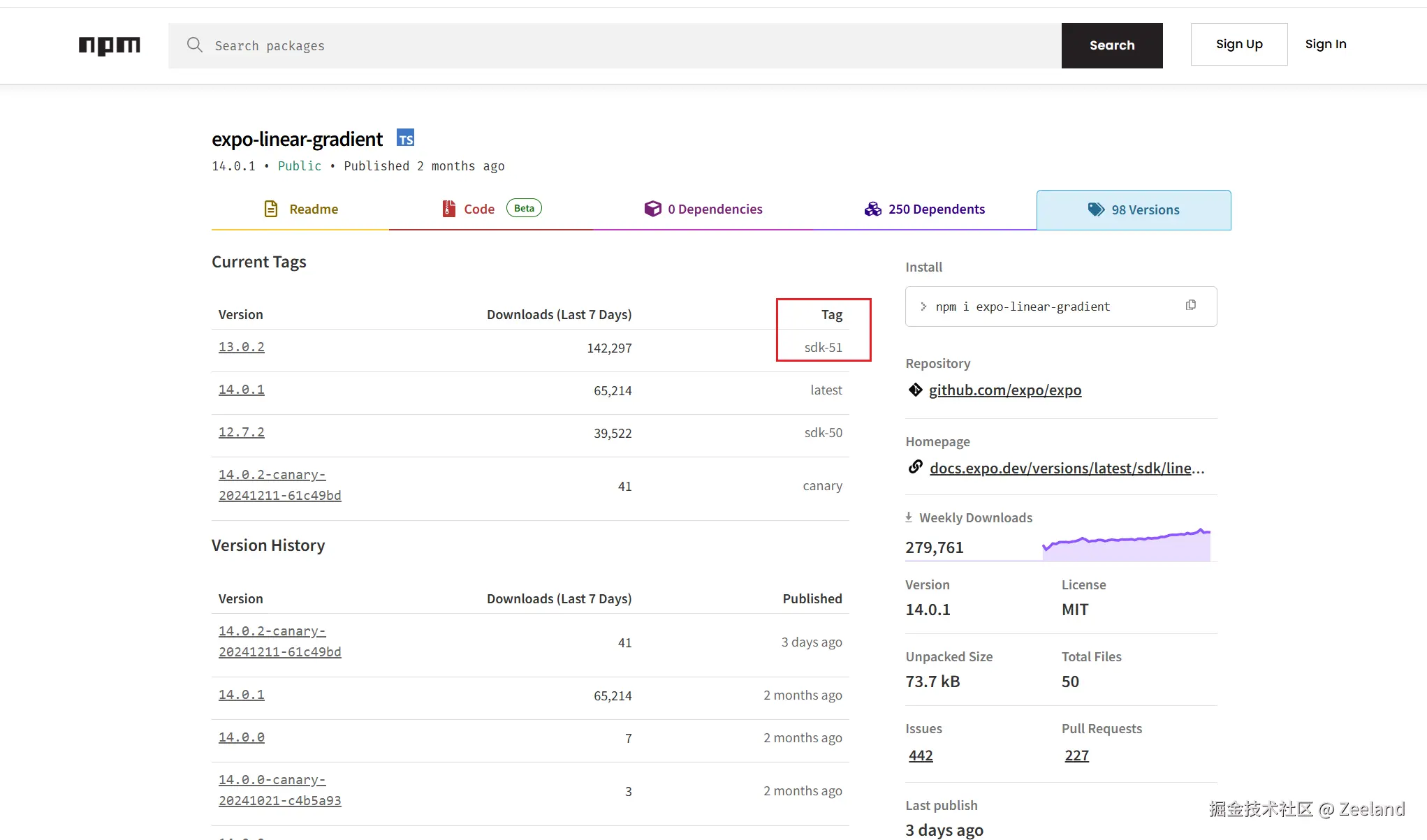The width and height of the screenshot is (1427, 840).
Task: Click the Sign In link
Action: pos(1325,44)
